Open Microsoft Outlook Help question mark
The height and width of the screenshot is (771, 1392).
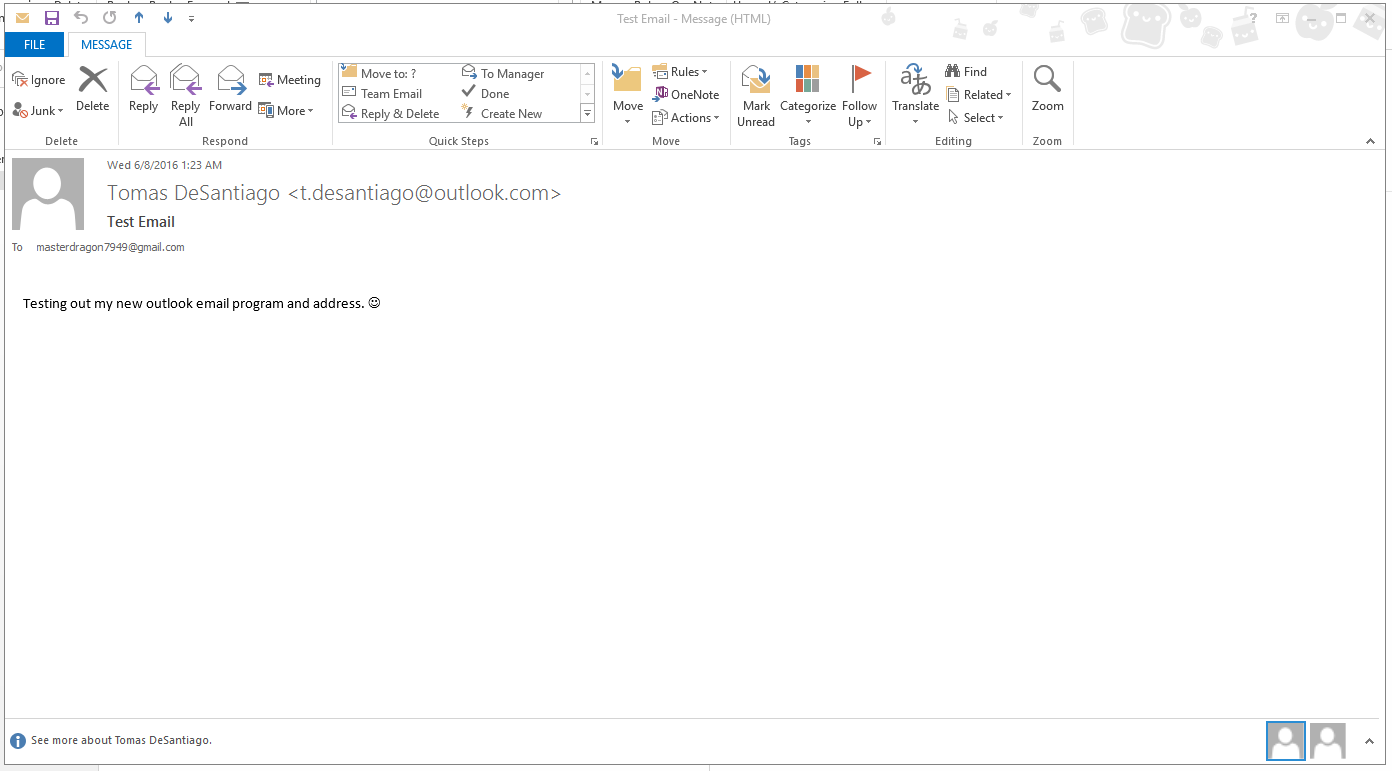[1254, 18]
